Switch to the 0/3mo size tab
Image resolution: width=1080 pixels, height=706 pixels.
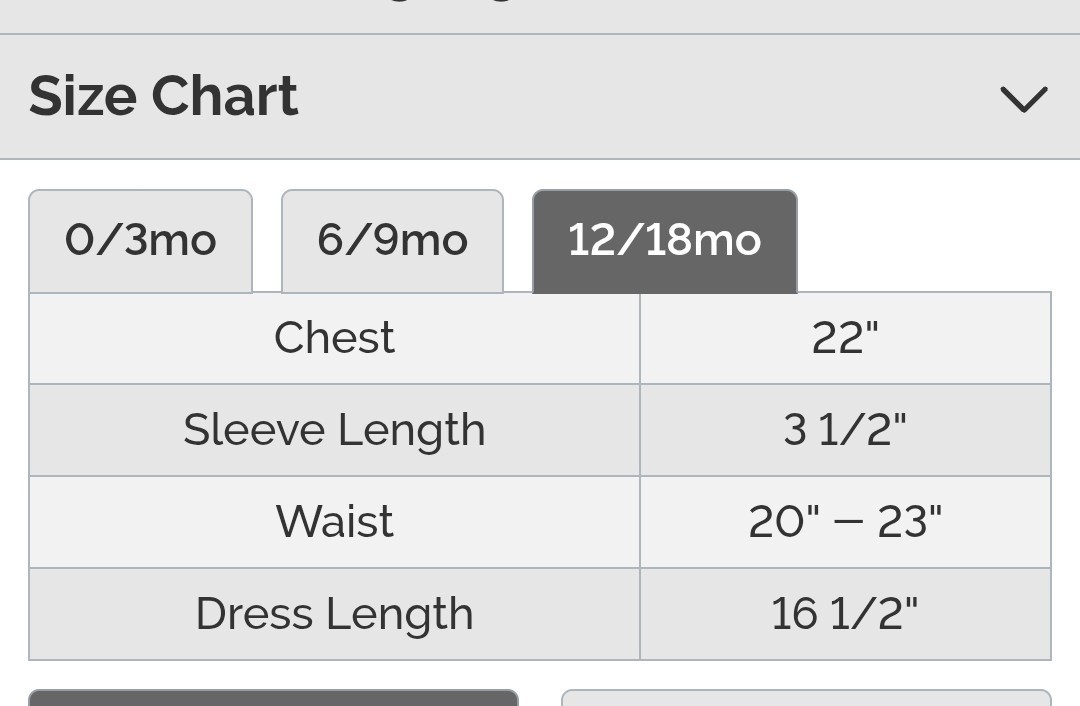140,241
